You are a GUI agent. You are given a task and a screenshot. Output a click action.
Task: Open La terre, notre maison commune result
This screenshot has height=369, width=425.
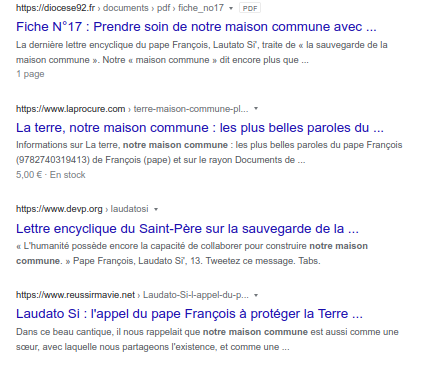coord(200,128)
